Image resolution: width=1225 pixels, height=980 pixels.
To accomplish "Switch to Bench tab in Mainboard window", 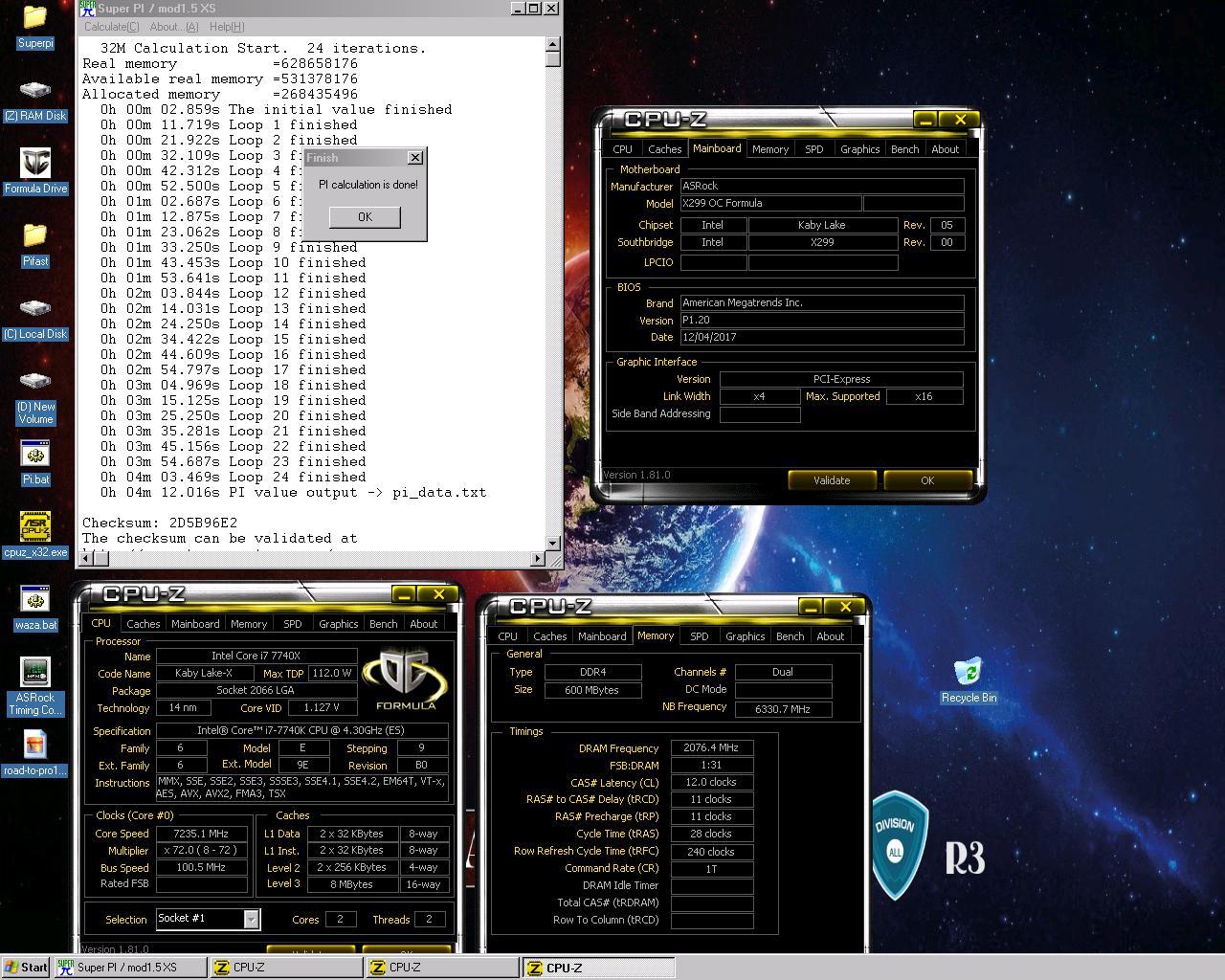I will pyautogui.click(x=904, y=149).
